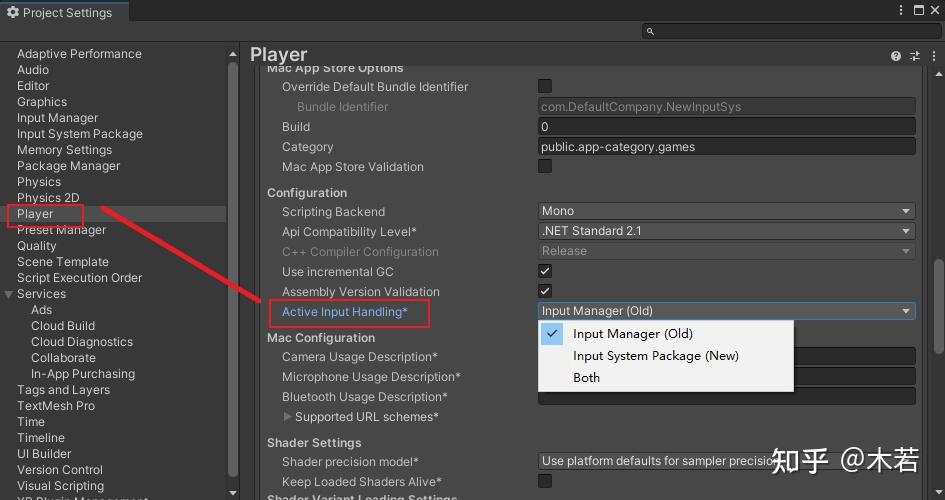The image size is (945, 500).
Task: Click sidebar scrollbar up arrow
Action: pos(233,54)
